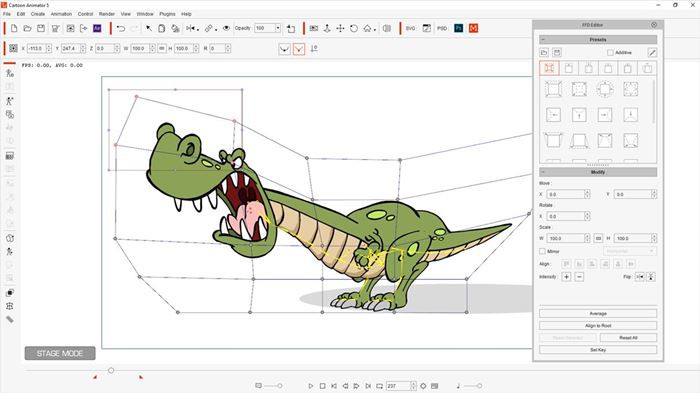Enable the Mirror checkbox
The width and height of the screenshot is (700, 393).
(x=542, y=251)
